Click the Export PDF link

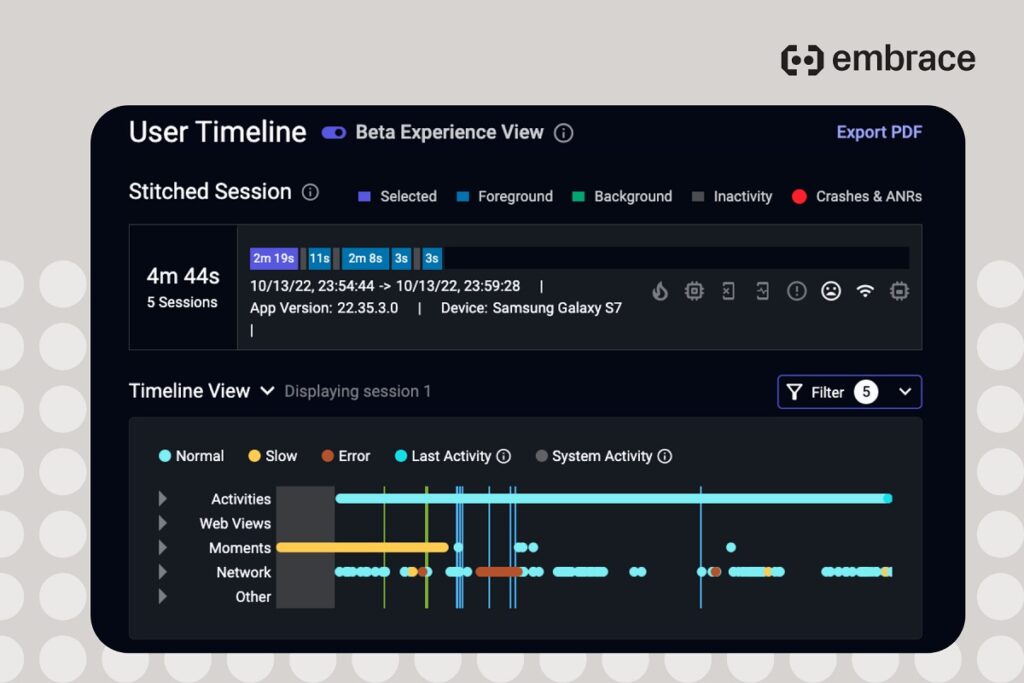(879, 132)
